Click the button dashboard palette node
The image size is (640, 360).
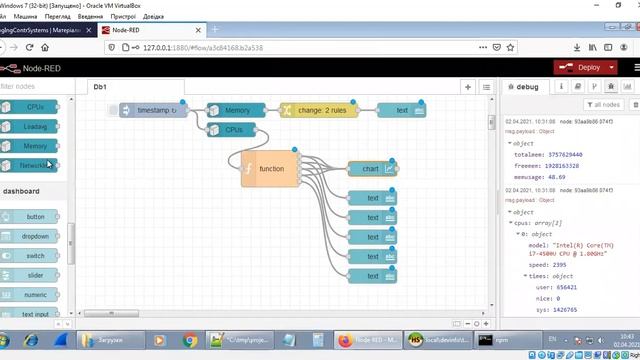pos(29,217)
